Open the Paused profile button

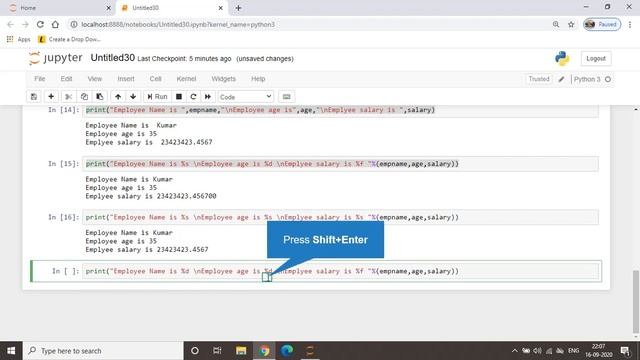602,24
